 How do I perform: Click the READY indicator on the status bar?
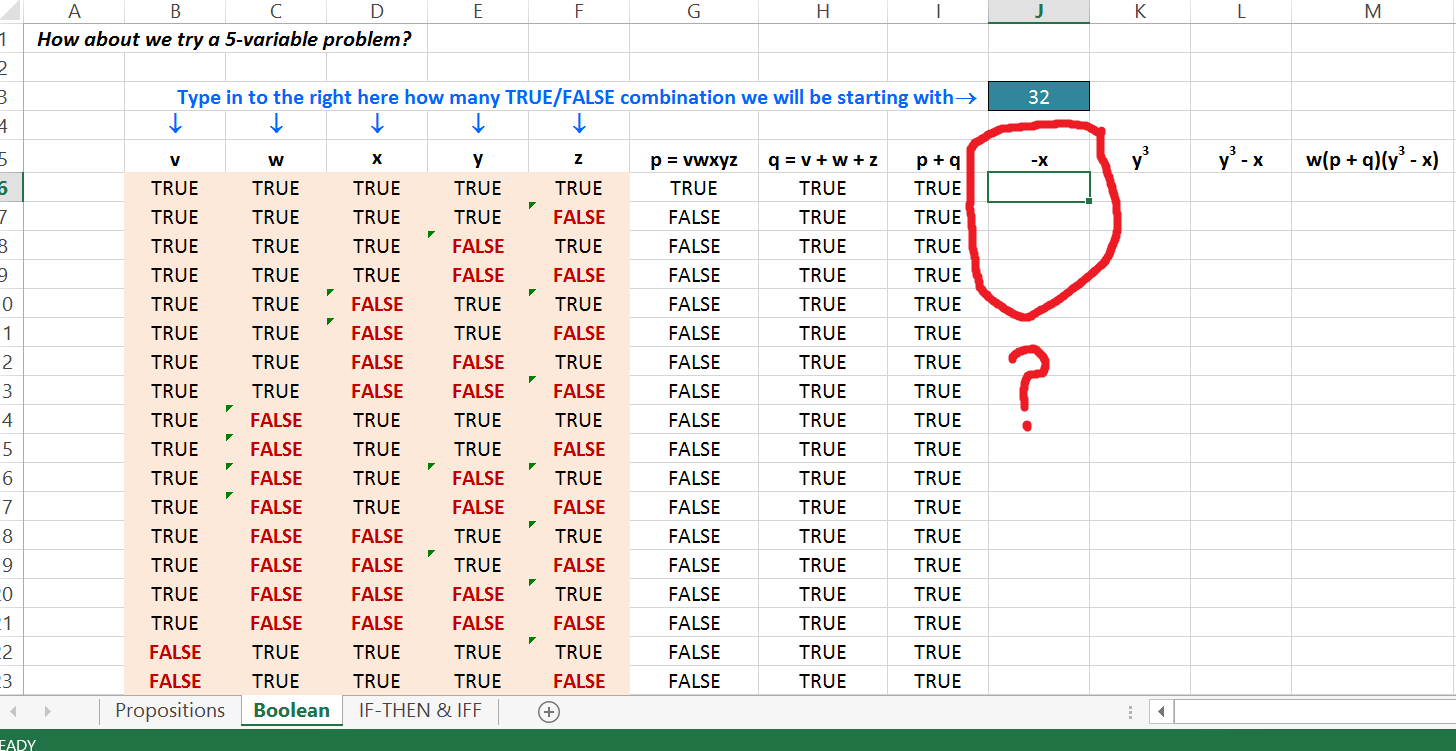coord(16,745)
